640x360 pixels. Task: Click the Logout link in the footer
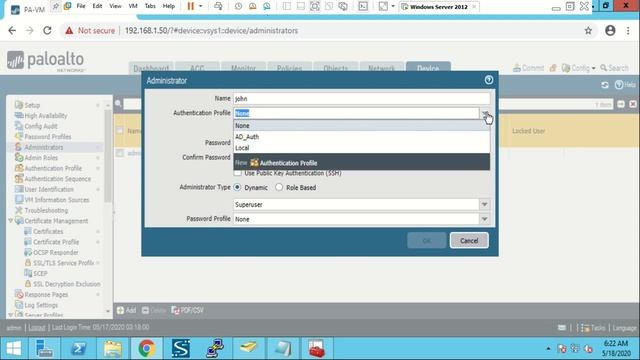(x=37, y=328)
